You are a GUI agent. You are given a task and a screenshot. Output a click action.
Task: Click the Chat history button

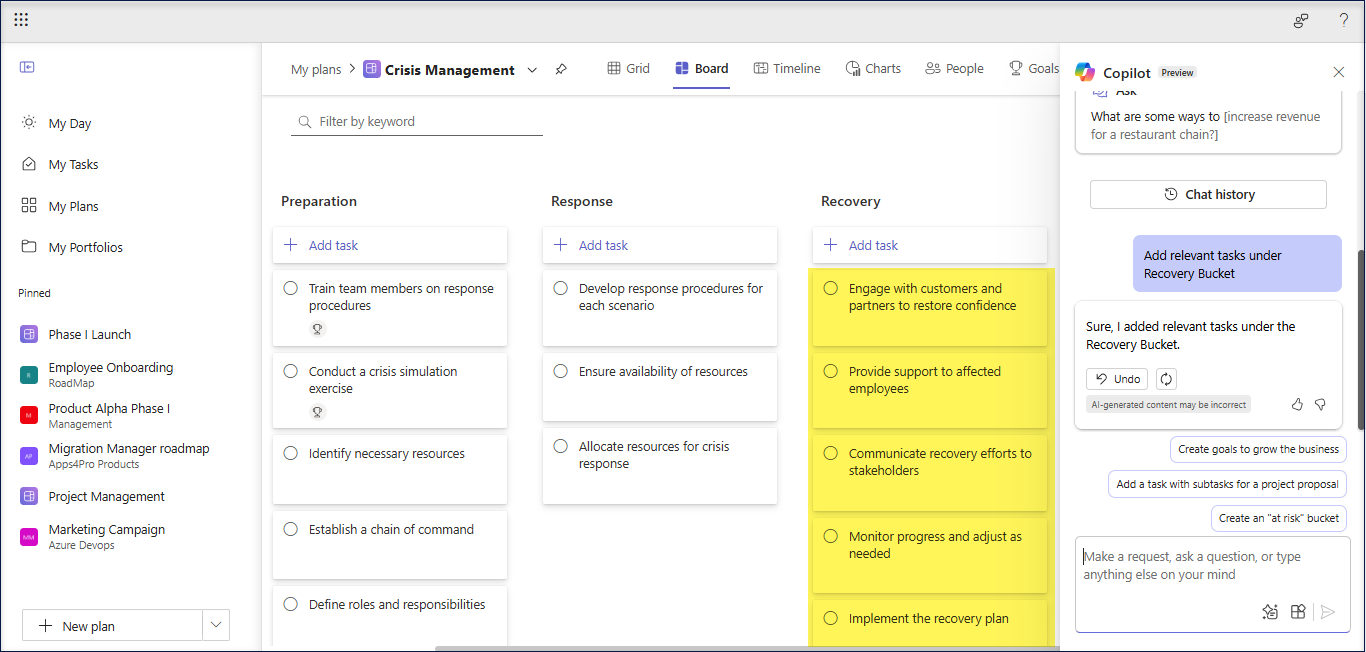(1208, 194)
